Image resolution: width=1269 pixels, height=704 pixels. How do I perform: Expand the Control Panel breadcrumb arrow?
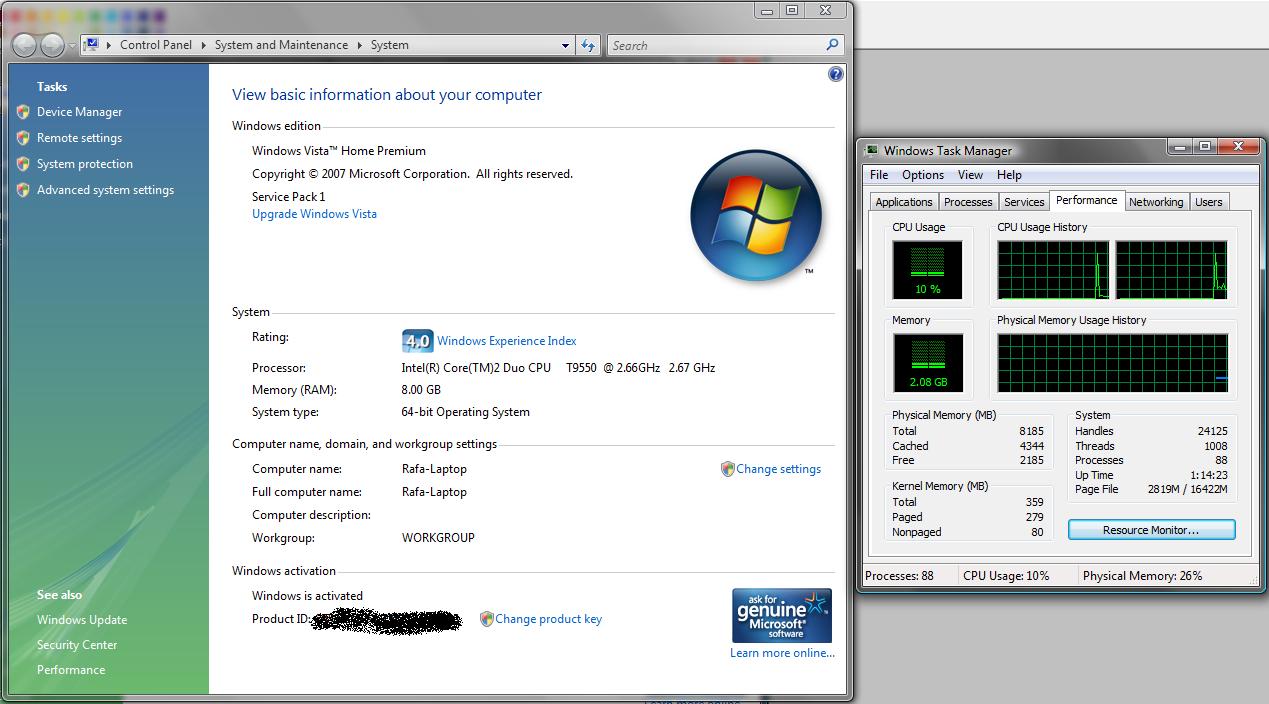(204, 45)
